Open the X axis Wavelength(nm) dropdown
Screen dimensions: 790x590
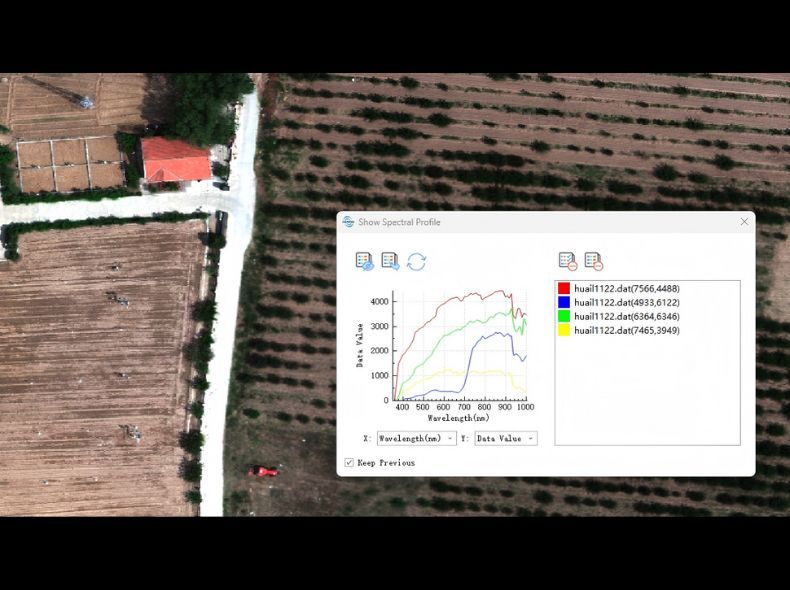[x=416, y=438]
